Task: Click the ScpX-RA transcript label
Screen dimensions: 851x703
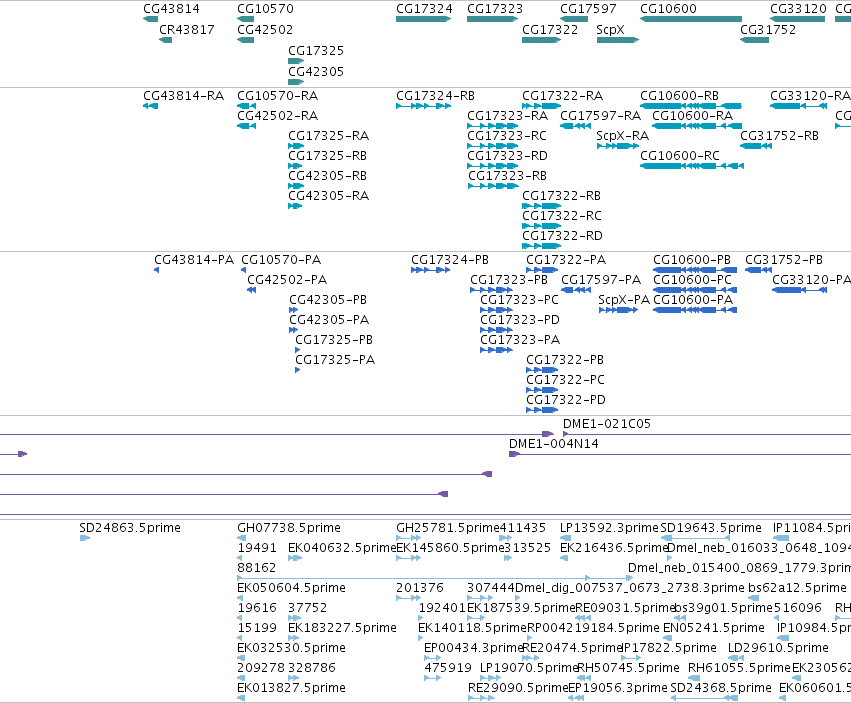Action: pos(623,136)
